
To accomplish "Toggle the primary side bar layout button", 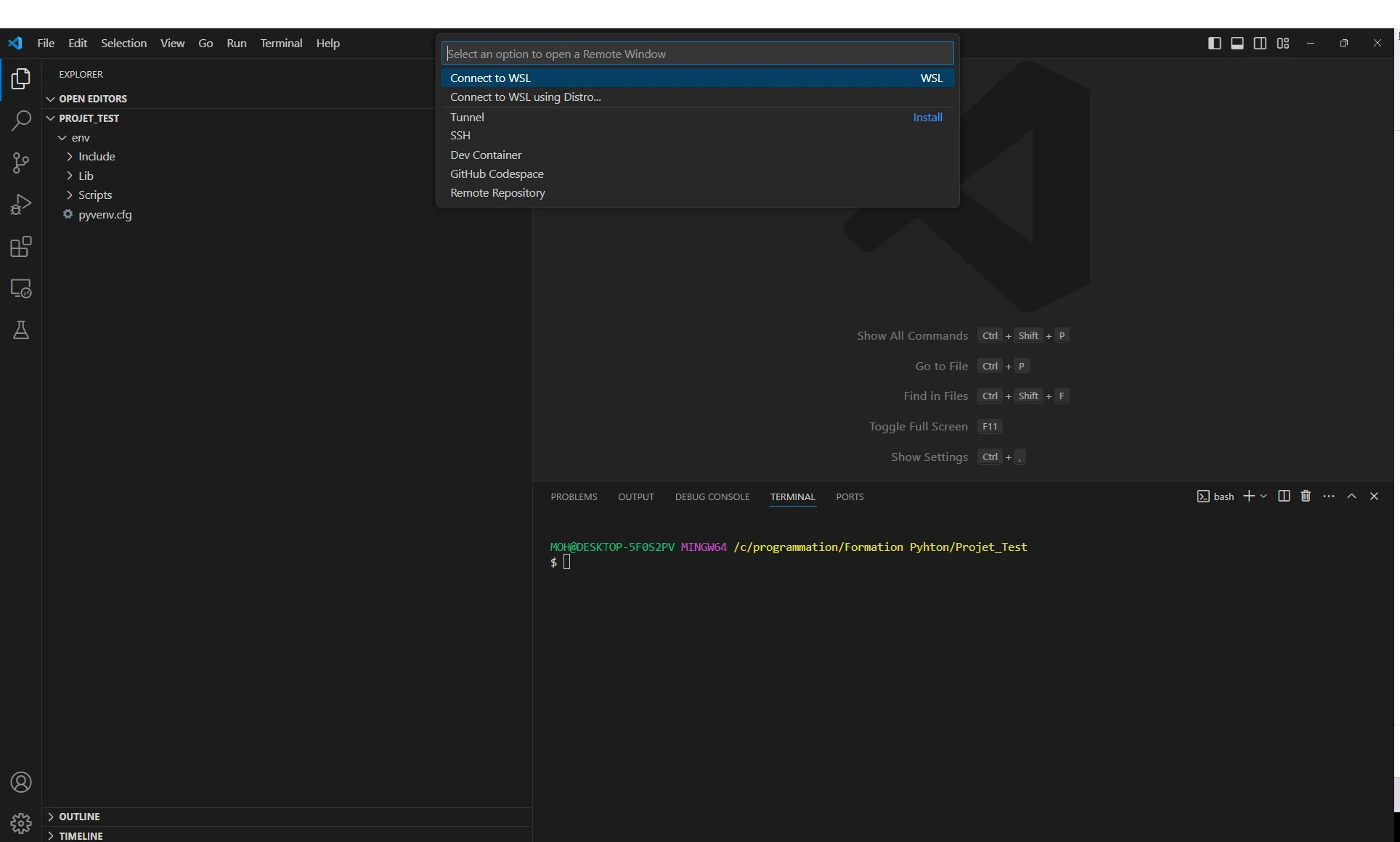I will (x=1214, y=44).
